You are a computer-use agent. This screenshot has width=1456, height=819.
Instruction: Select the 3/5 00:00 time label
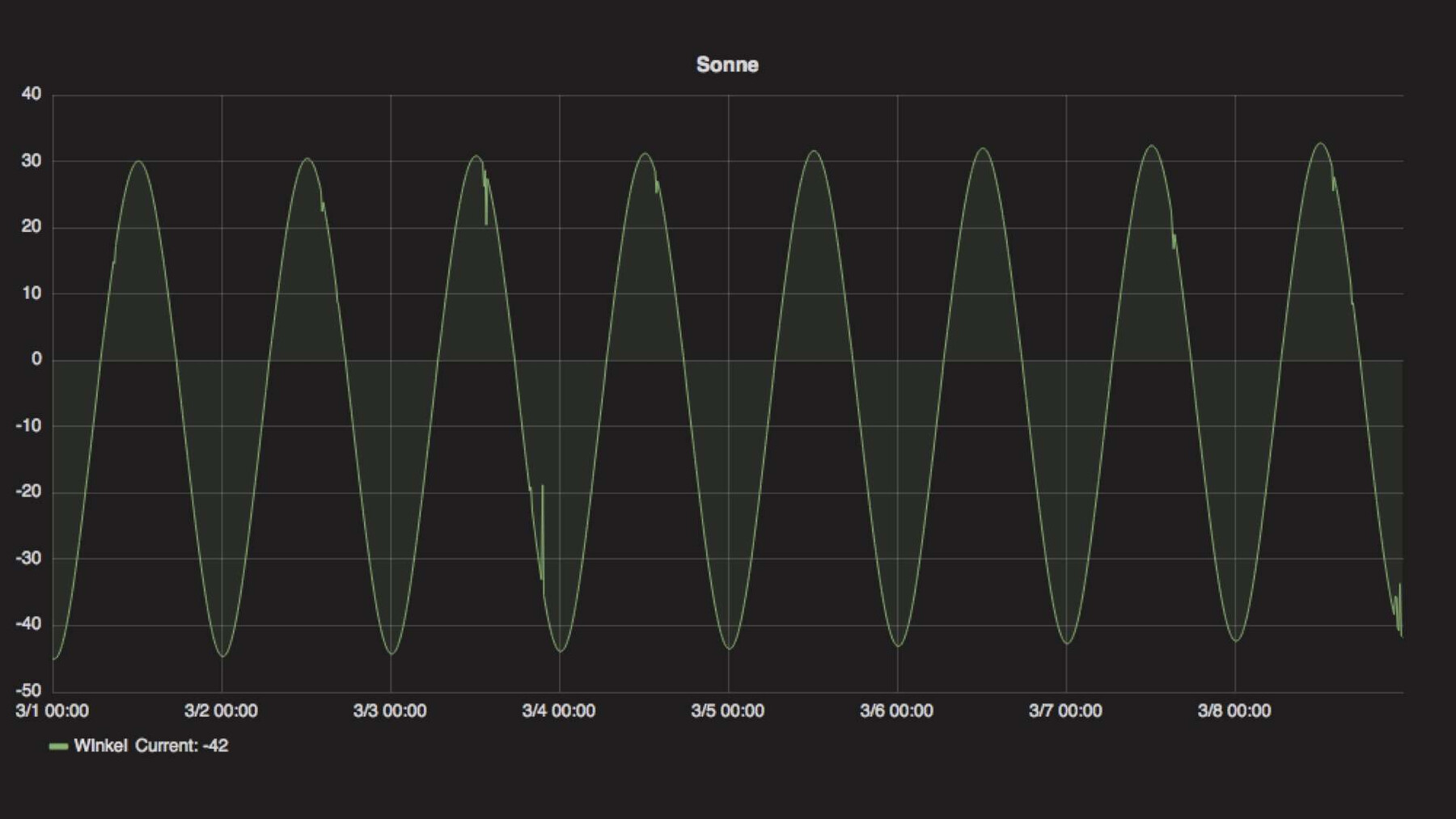click(727, 711)
